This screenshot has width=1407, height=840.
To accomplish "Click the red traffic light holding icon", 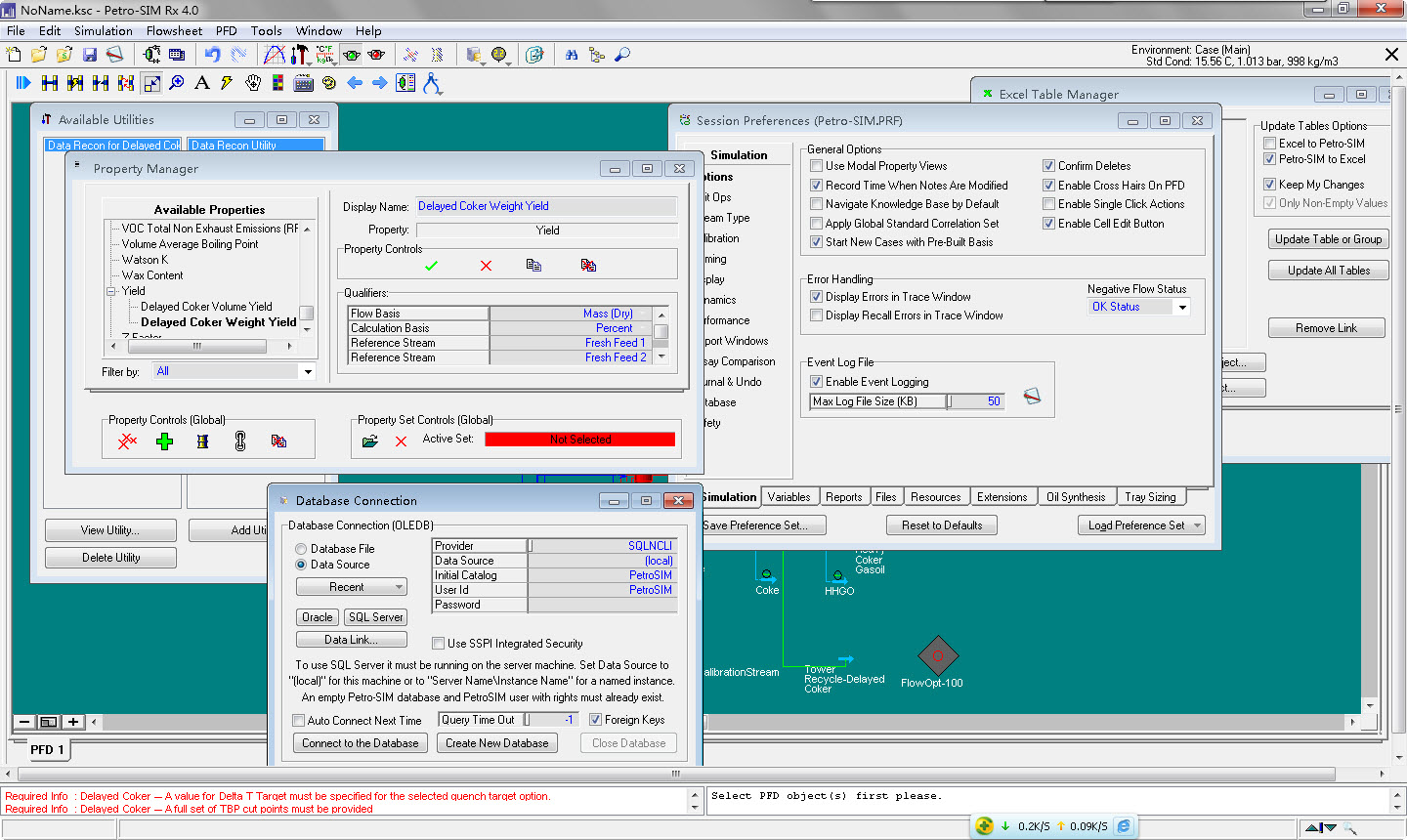I will click(x=376, y=55).
